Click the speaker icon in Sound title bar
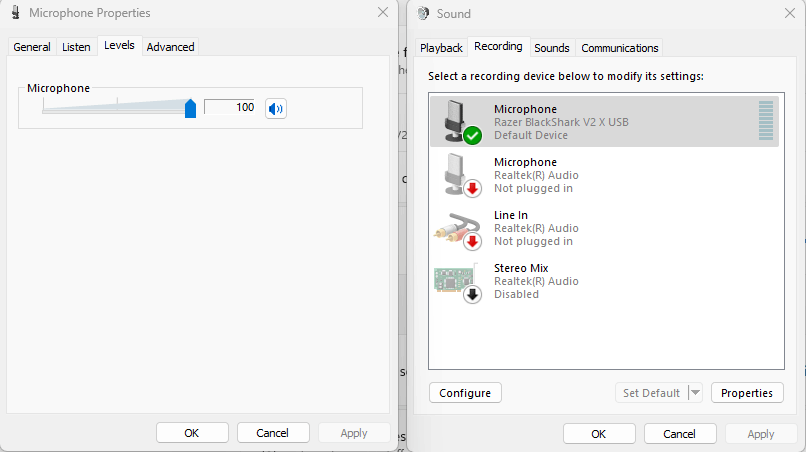The height and width of the screenshot is (452, 806). (x=423, y=13)
